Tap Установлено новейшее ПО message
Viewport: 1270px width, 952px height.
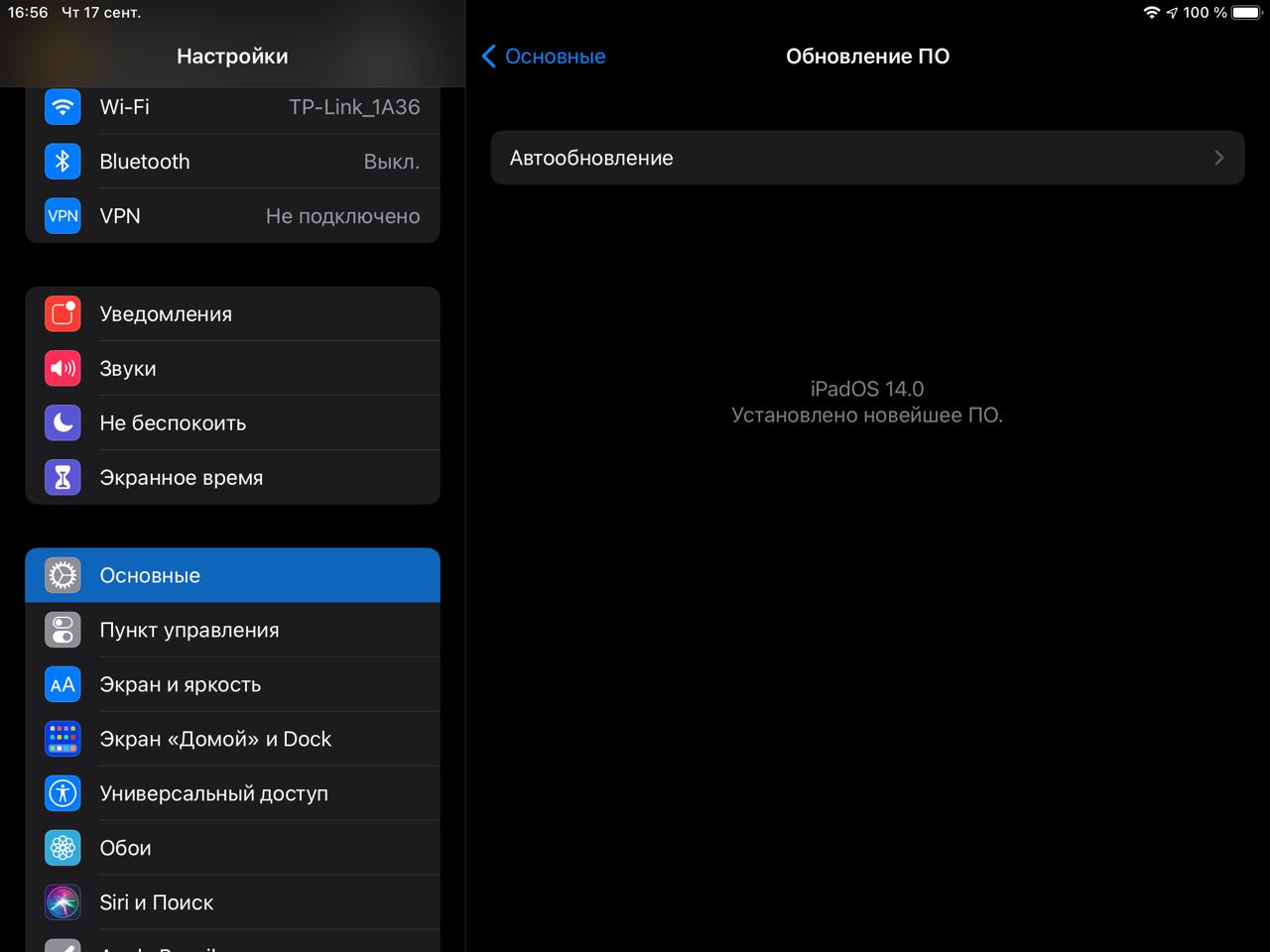(867, 416)
